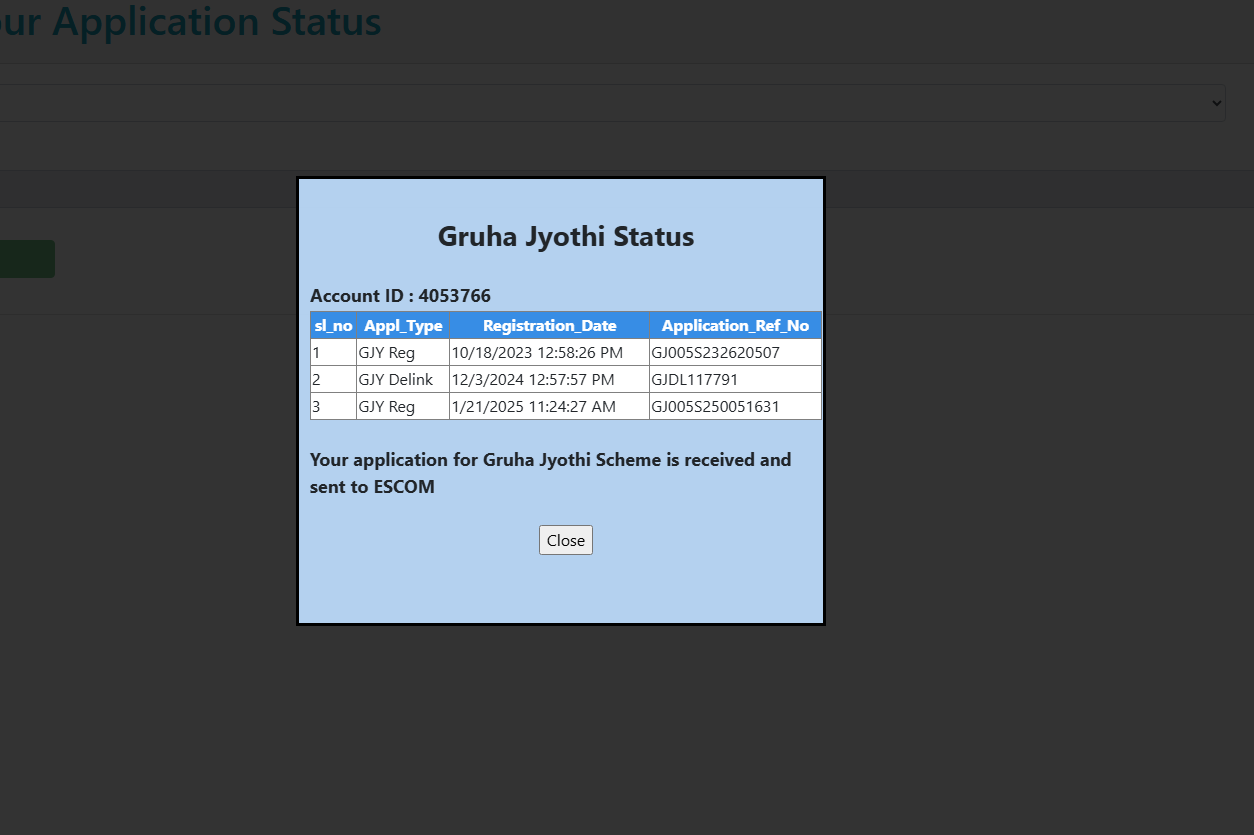Select the Account ID : 4053766 text
Image resolution: width=1254 pixels, height=835 pixels.
(400, 296)
